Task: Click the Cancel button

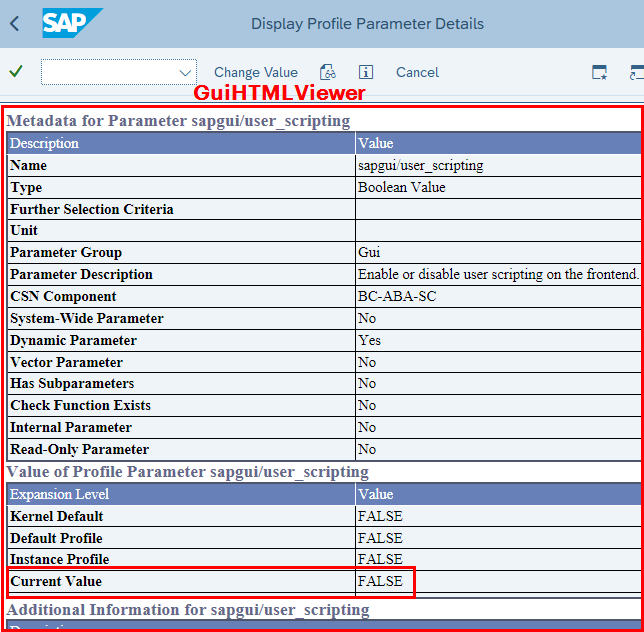Action: tap(417, 72)
